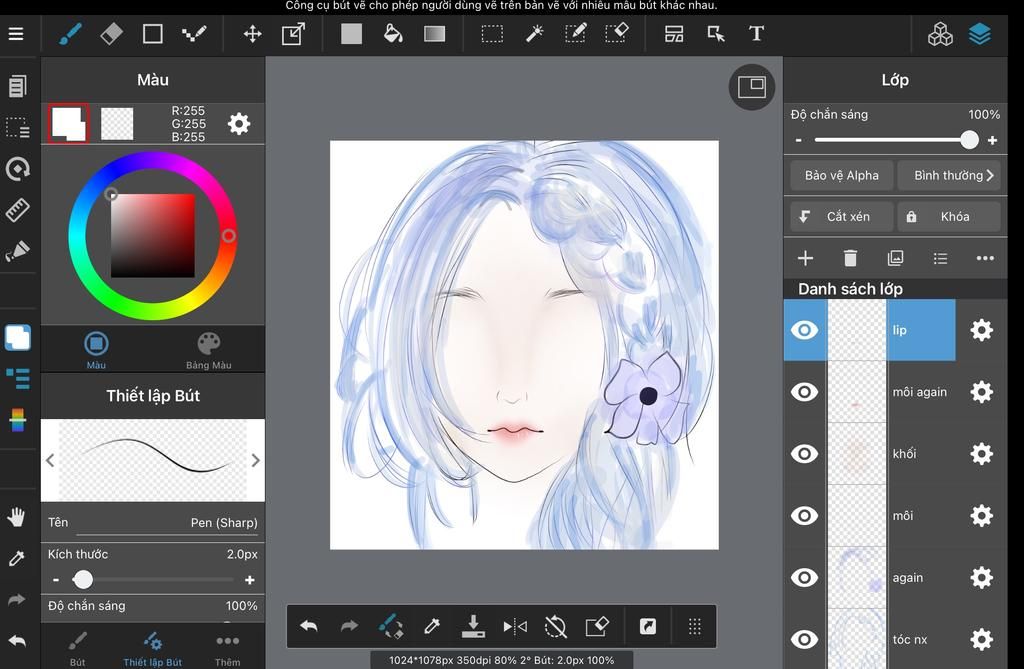The image size is (1024, 669).
Task: Enable Bảo vệ Alpha
Action: click(841, 176)
